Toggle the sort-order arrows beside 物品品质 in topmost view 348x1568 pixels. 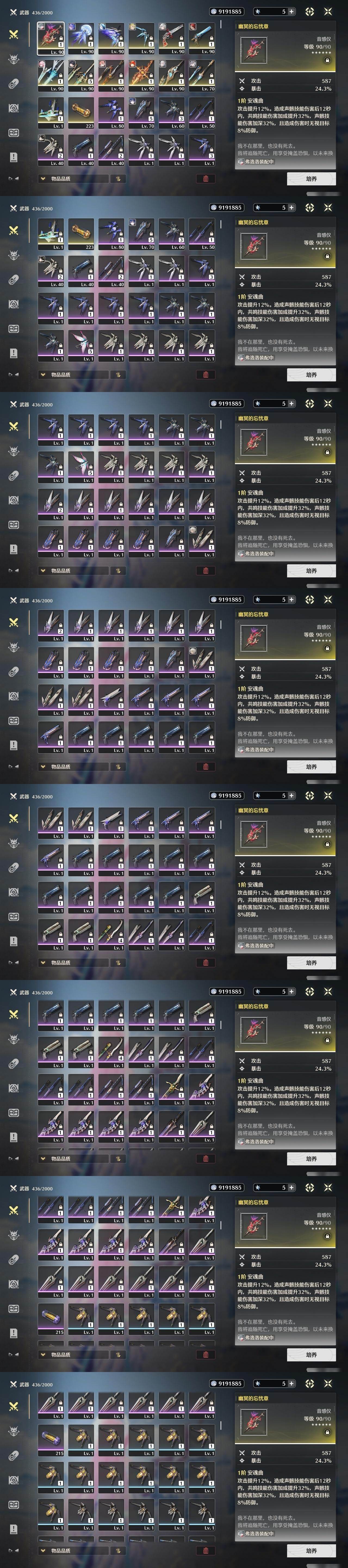pos(118,179)
